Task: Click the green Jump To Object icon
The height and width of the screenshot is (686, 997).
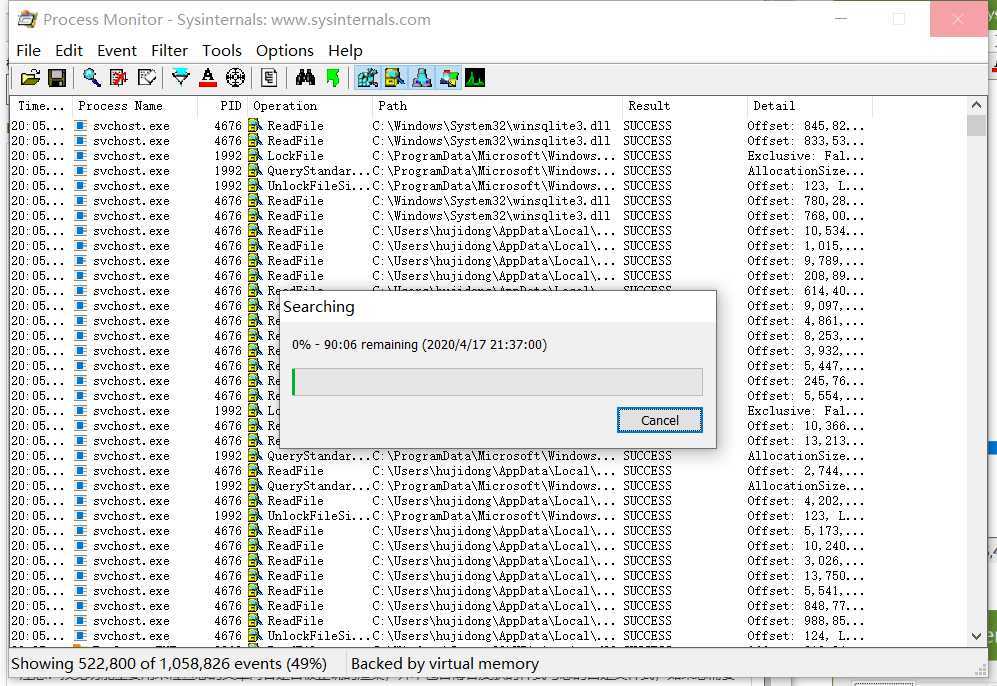Action: [x=333, y=78]
